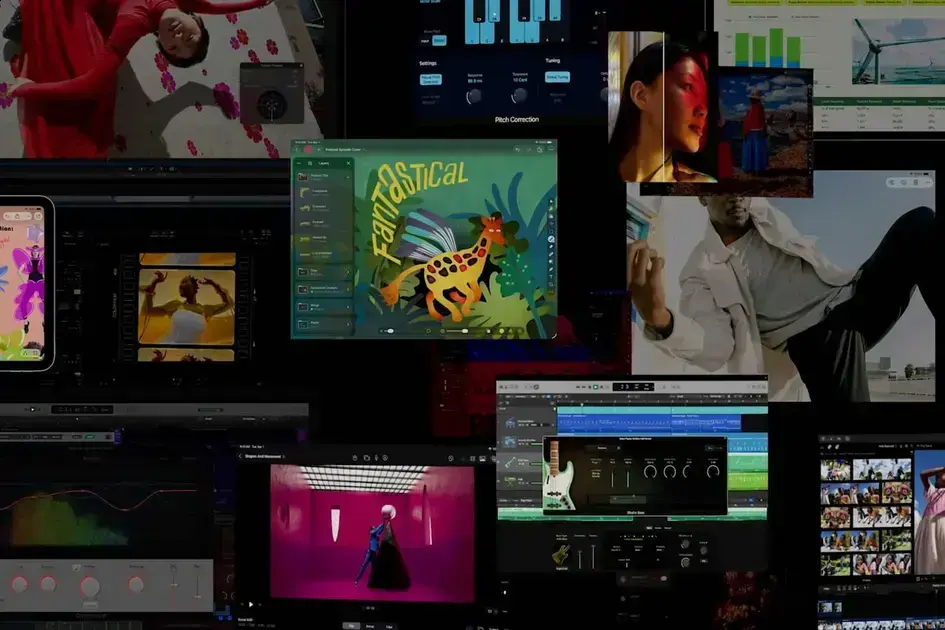Click the Response knob in Pitch Correction
The width and height of the screenshot is (945, 630).
tap(474, 95)
